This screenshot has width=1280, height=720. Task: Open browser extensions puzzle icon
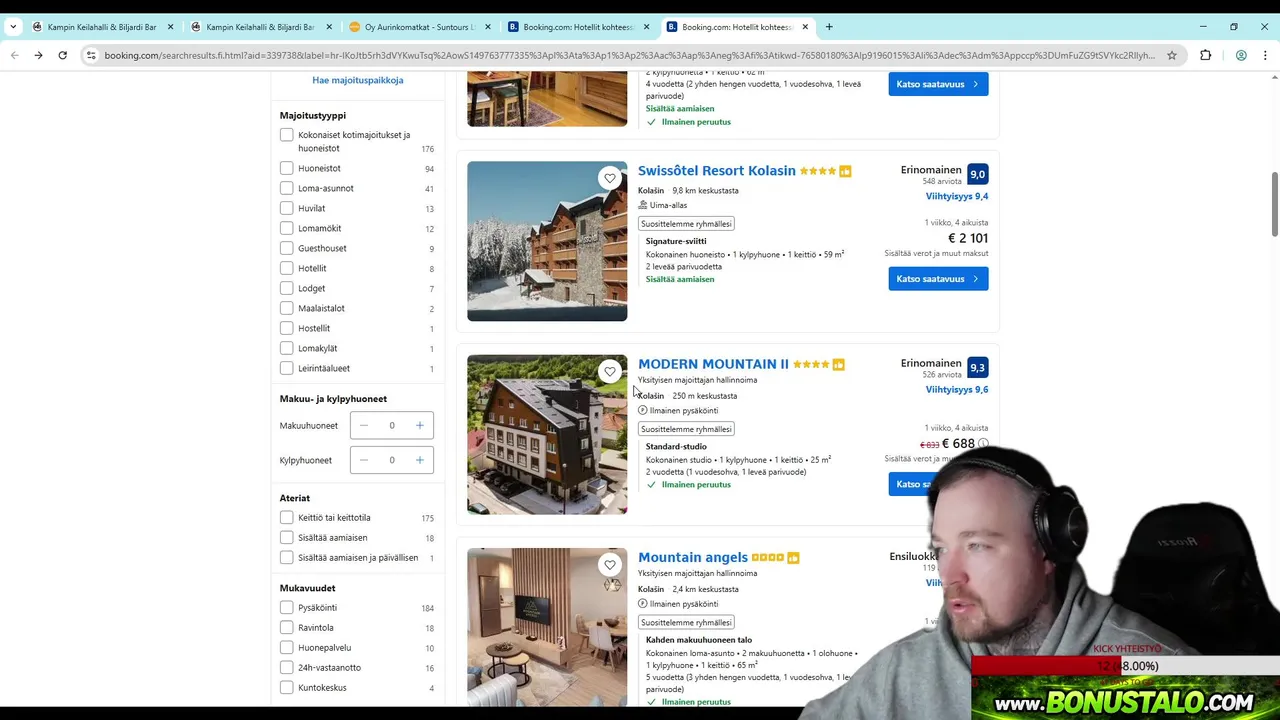pos(1205,55)
